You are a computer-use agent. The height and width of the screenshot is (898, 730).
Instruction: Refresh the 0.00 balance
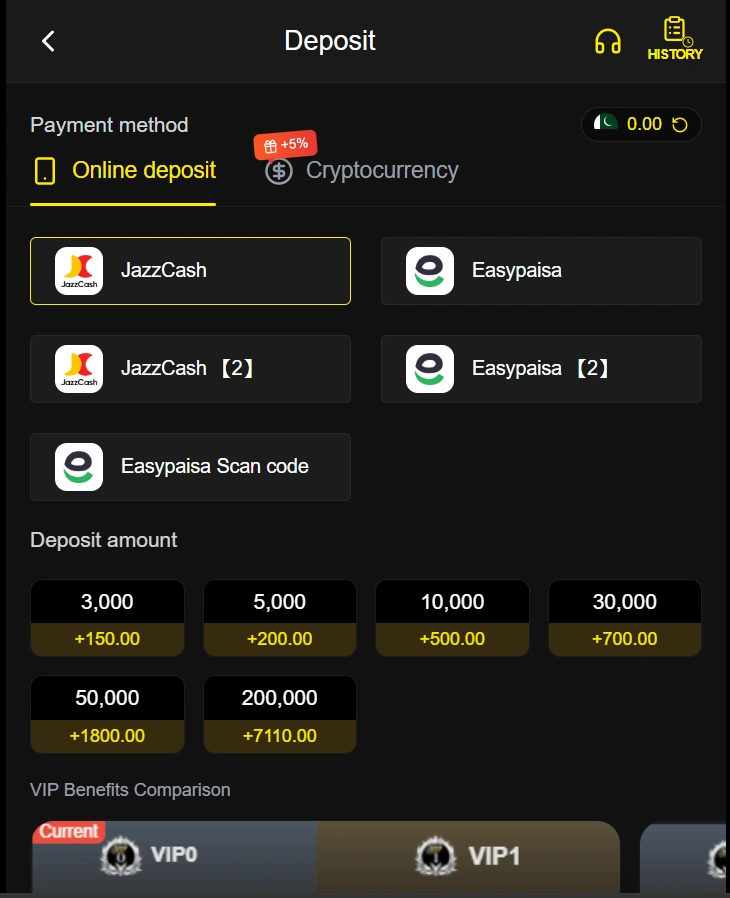tap(680, 124)
